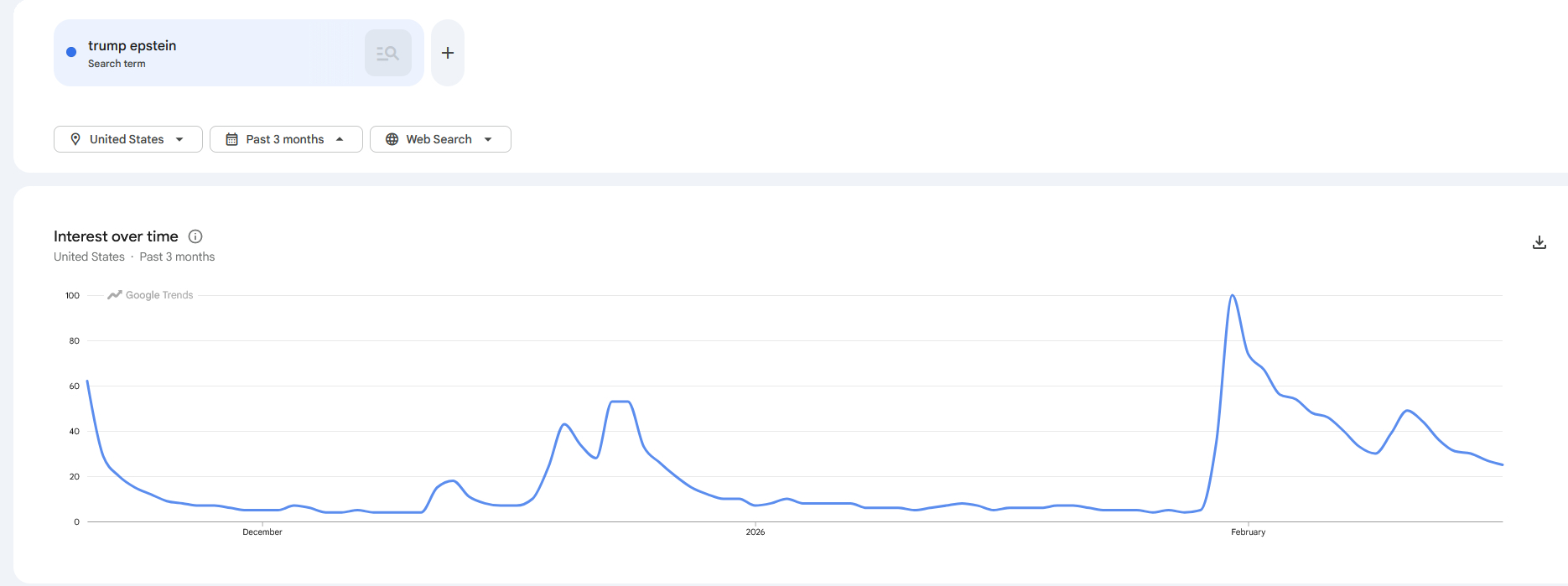Image resolution: width=1568 pixels, height=586 pixels.
Task: Click the February label on the time axis
Action: pyautogui.click(x=1248, y=532)
